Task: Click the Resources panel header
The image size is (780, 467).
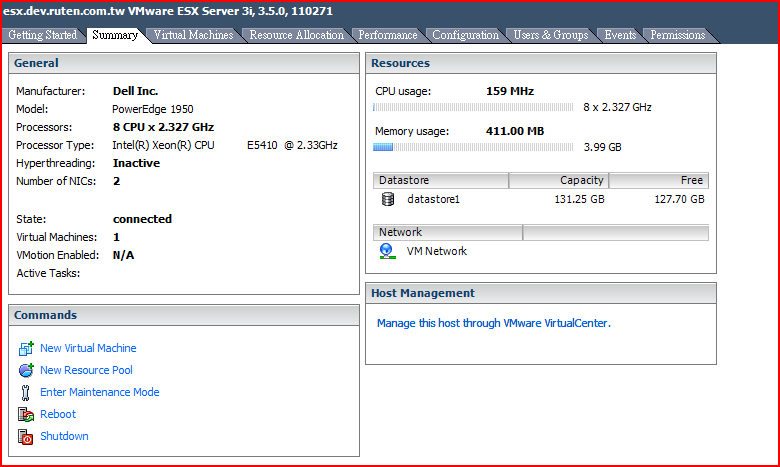Action: [x=541, y=63]
